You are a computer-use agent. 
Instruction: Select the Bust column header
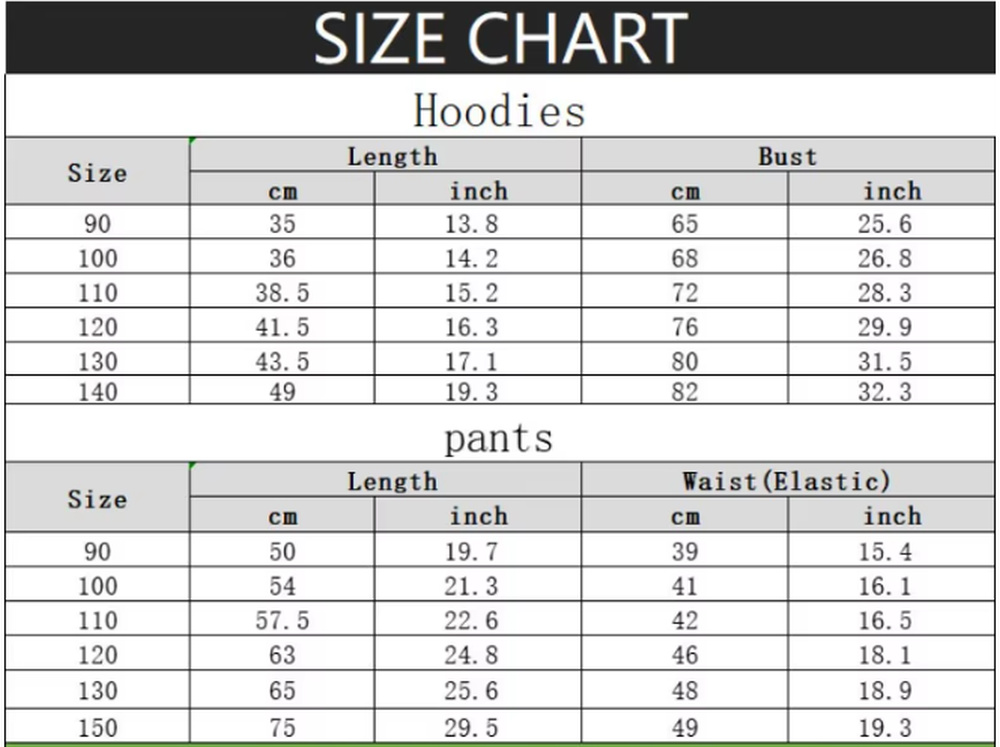point(787,156)
